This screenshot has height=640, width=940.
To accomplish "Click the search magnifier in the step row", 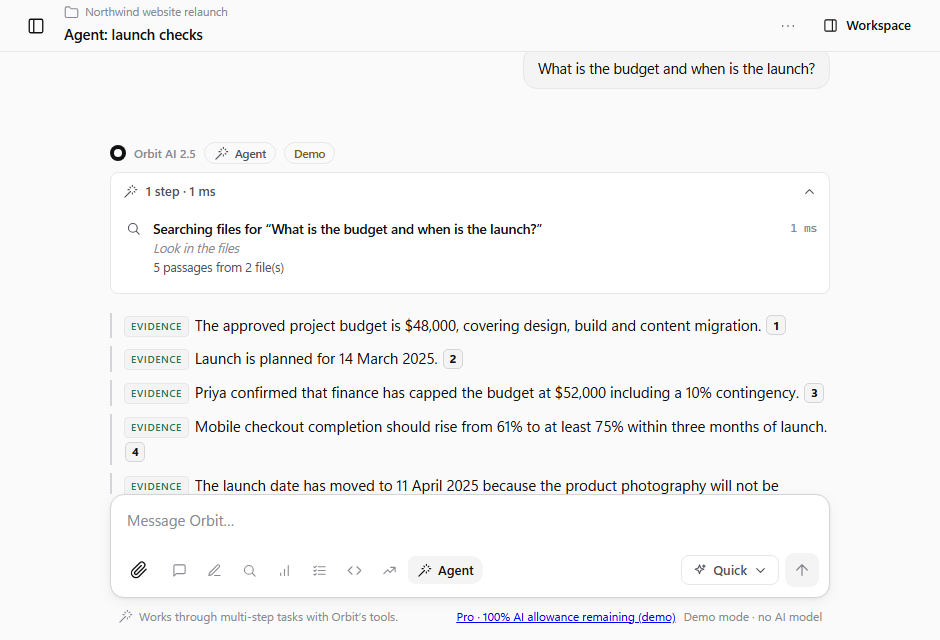I will pos(134,229).
